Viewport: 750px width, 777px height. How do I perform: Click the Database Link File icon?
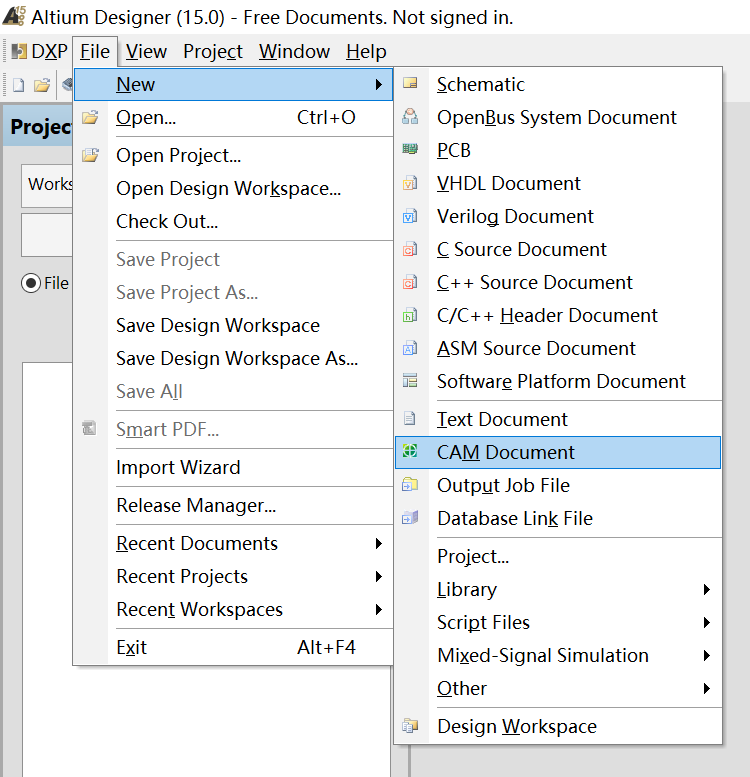410,518
